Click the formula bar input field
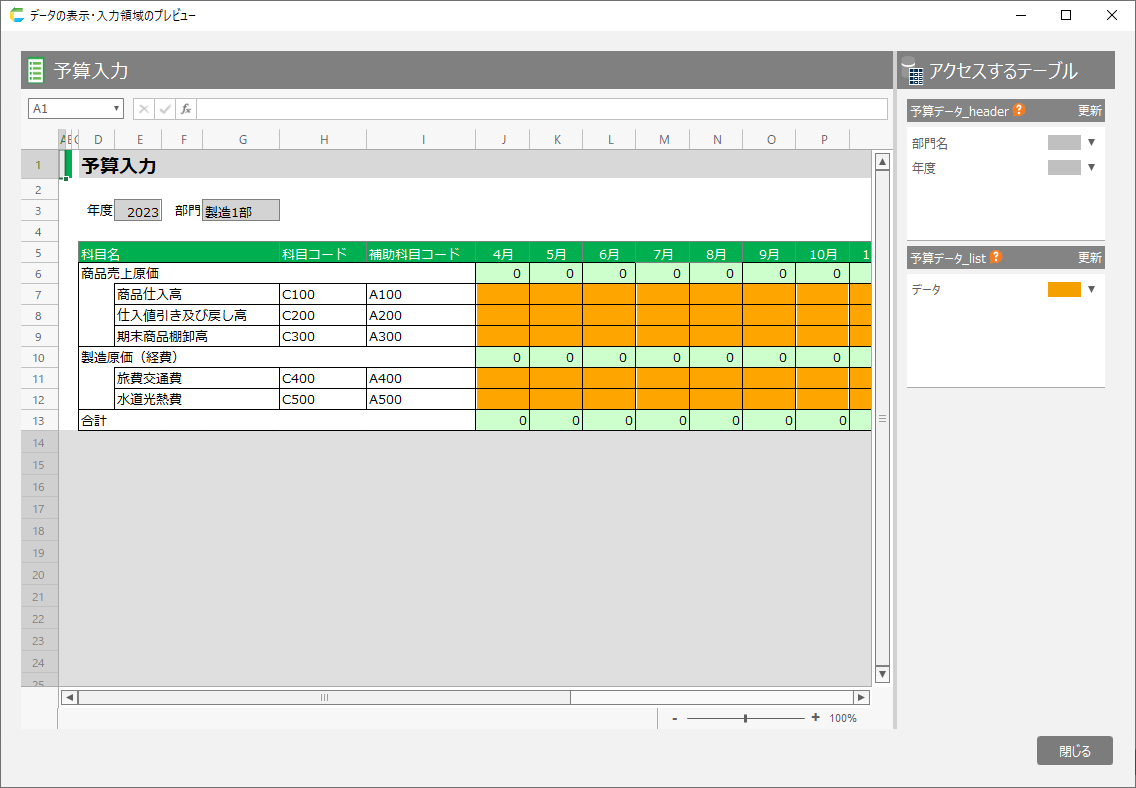Screen dimensions: 1136x788 [540, 109]
